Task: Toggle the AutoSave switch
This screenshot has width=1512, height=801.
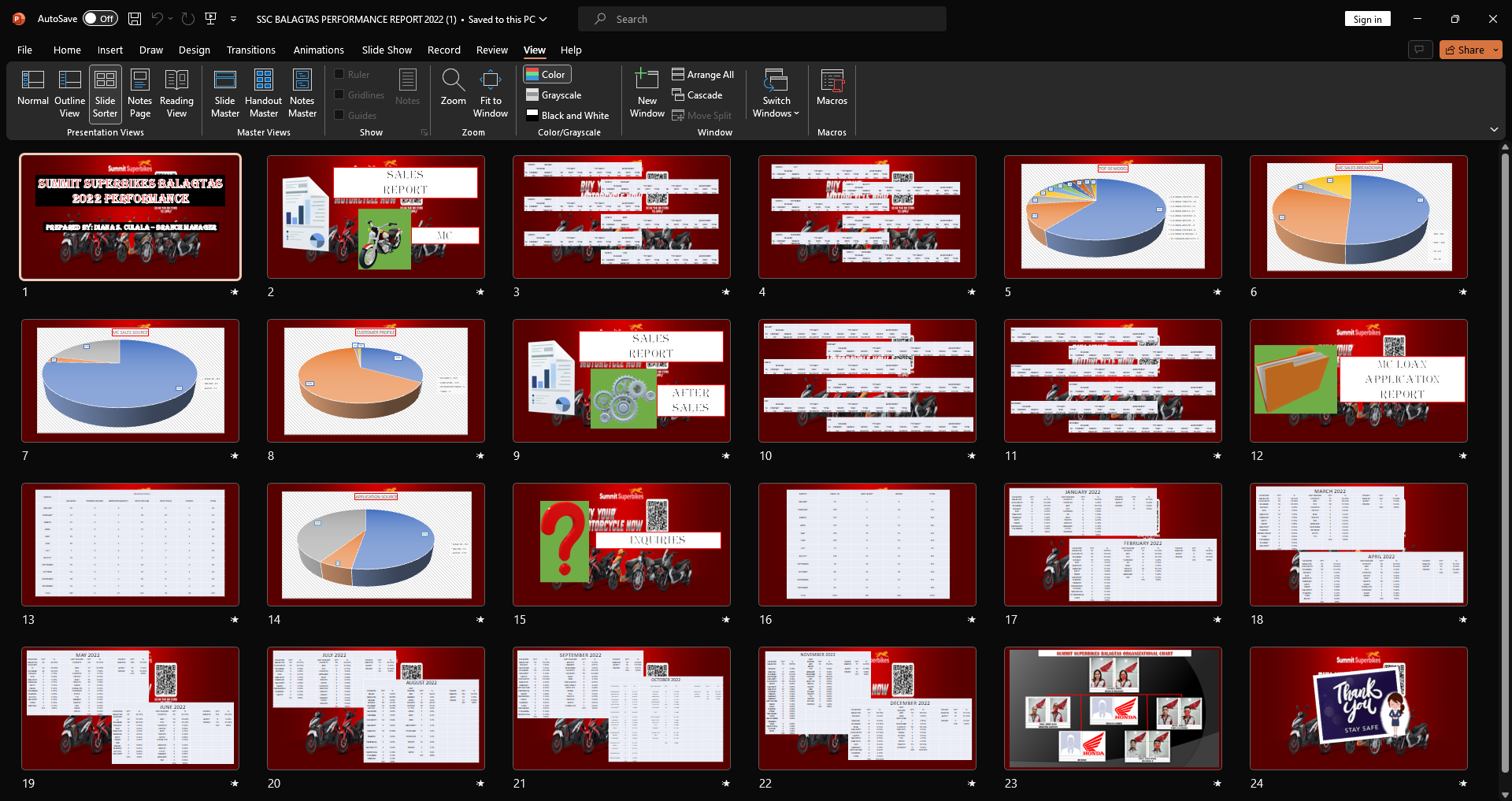Action: click(x=100, y=19)
